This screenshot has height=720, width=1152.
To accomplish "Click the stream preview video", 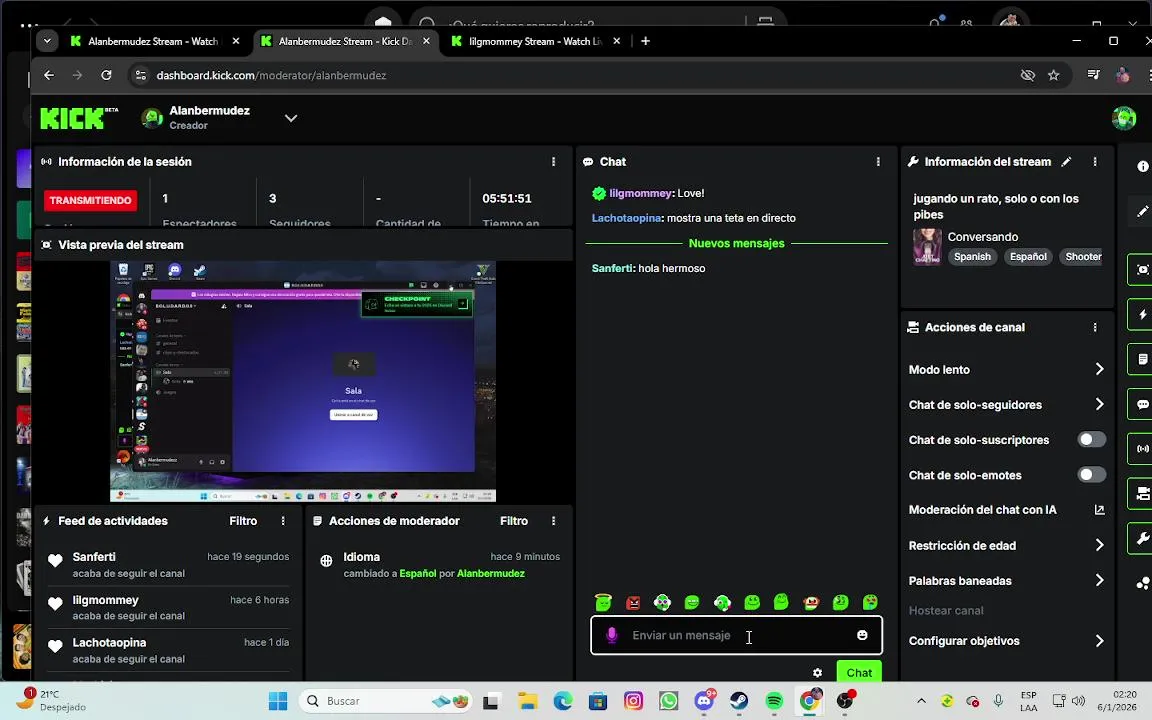I will pyautogui.click(x=303, y=381).
